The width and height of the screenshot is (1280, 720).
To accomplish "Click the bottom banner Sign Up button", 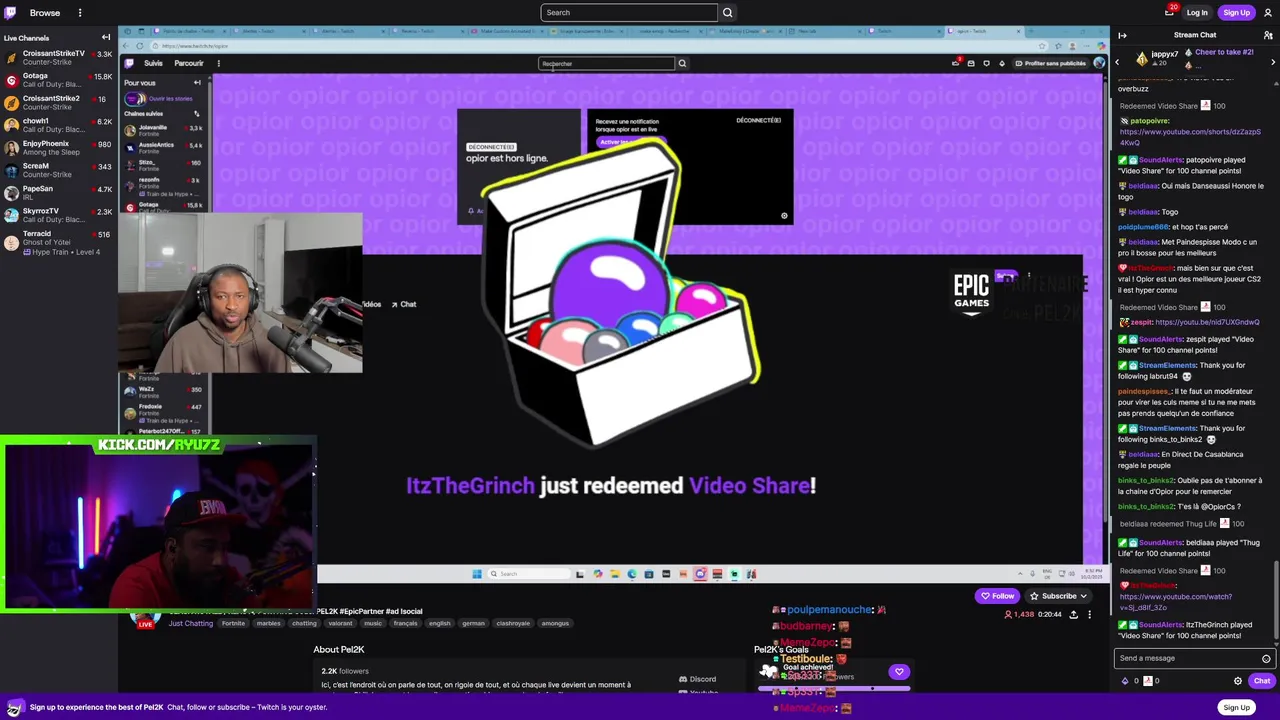I will tap(1236, 707).
